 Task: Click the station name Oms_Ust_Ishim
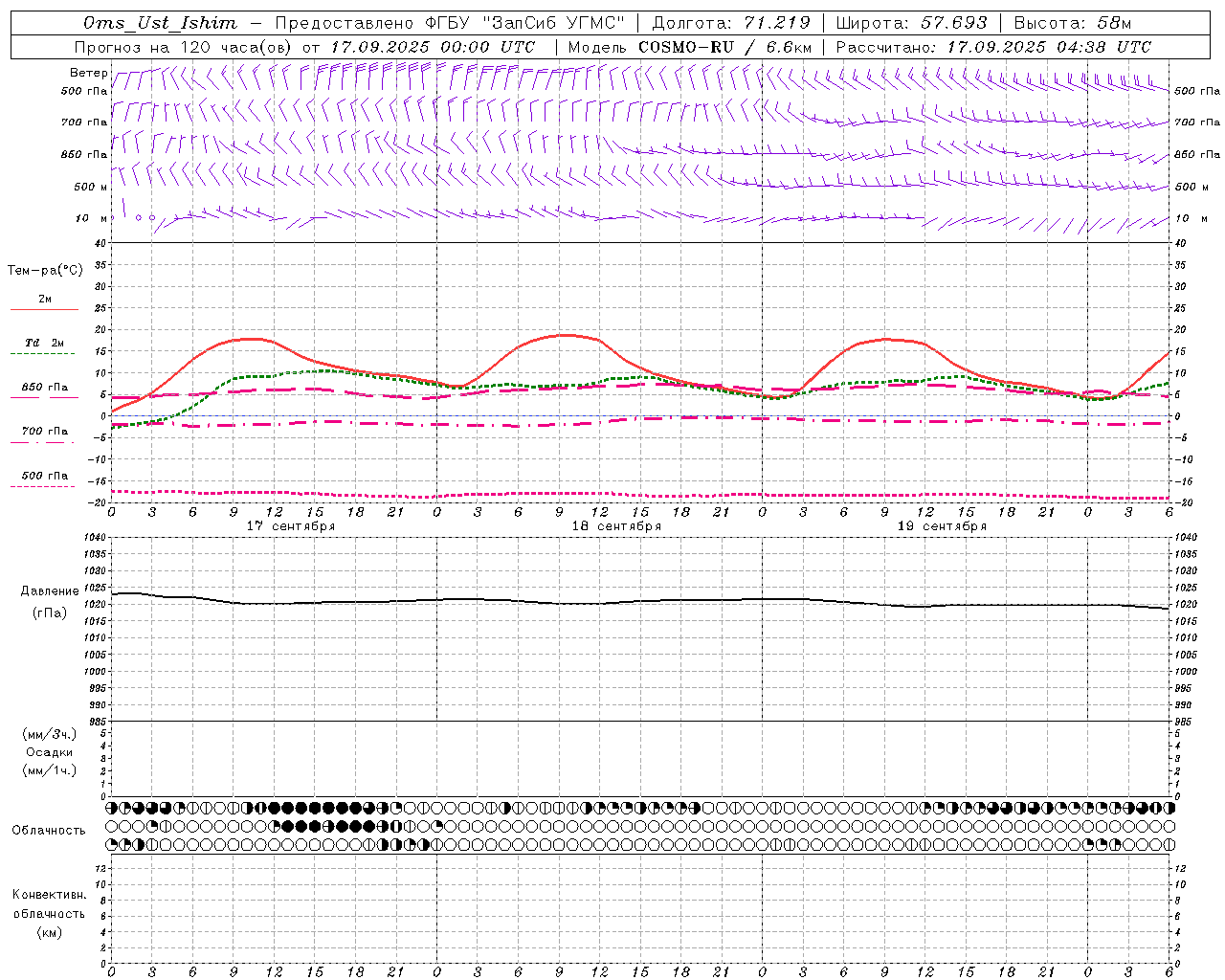coord(160,23)
